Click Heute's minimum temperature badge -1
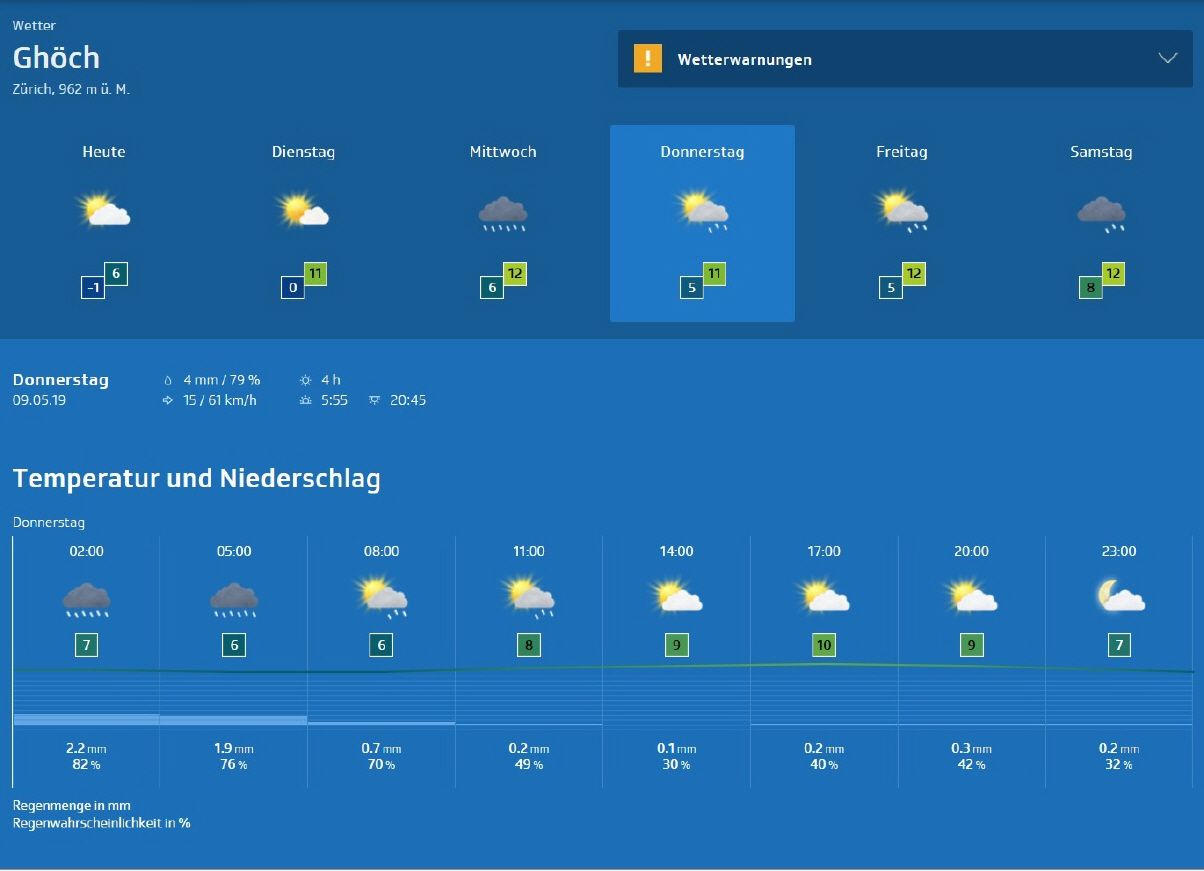The image size is (1204, 871). click(x=93, y=288)
